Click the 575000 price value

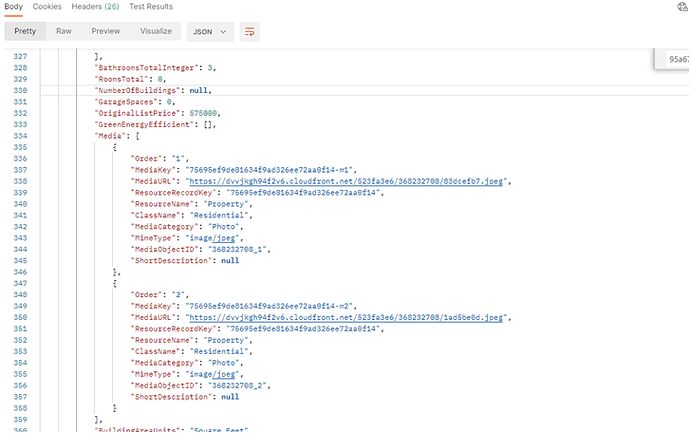point(203,114)
